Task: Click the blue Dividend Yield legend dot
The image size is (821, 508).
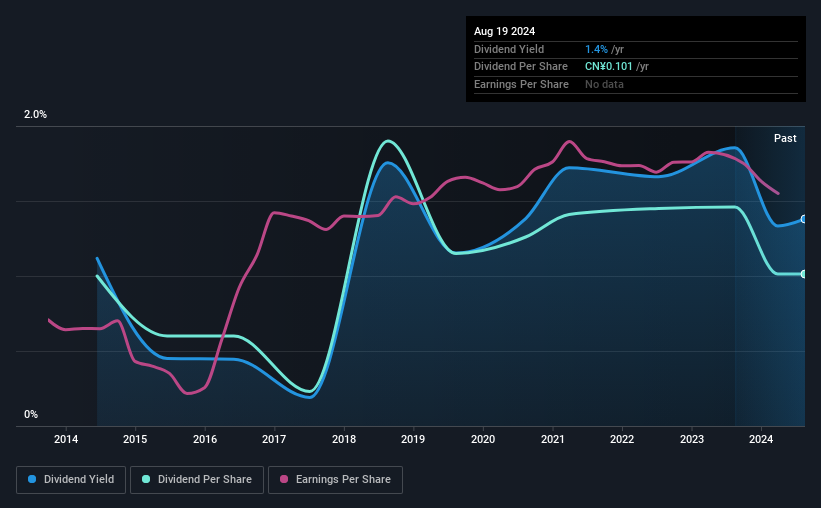Action: (32, 479)
